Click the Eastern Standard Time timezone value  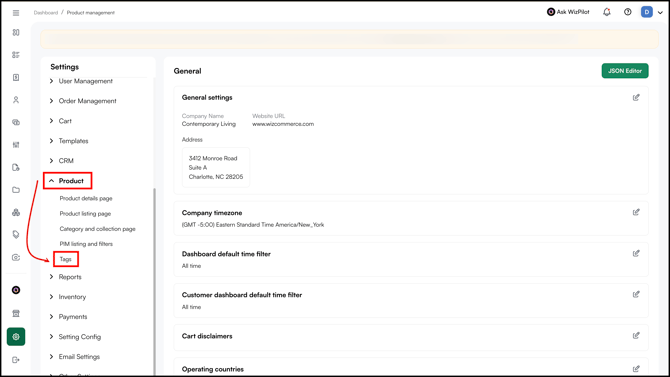253,225
